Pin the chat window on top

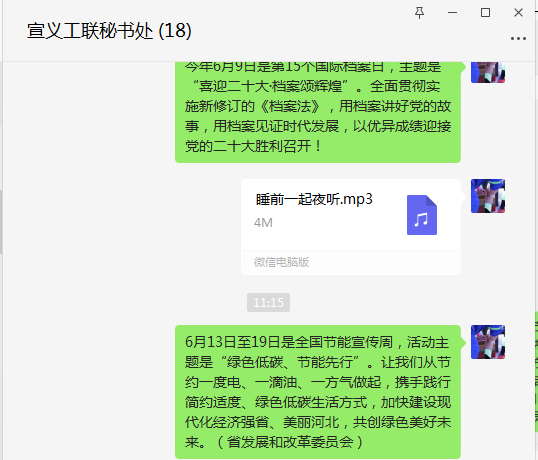419,13
